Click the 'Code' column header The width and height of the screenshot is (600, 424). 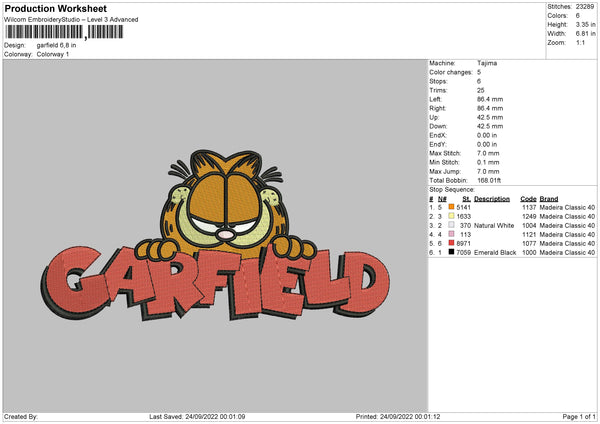(x=528, y=199)
